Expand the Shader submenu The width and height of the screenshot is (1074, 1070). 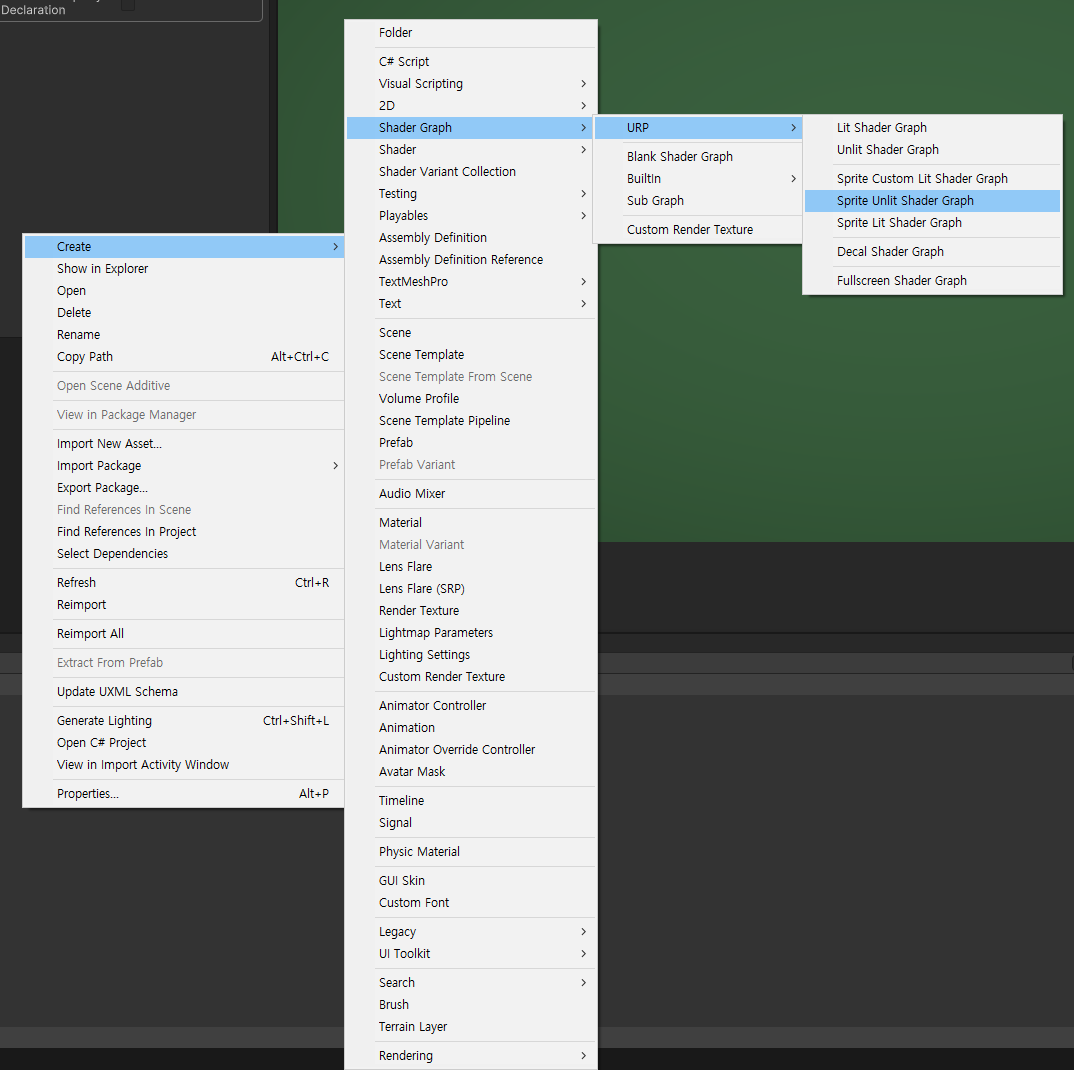[x=471, y=149]
